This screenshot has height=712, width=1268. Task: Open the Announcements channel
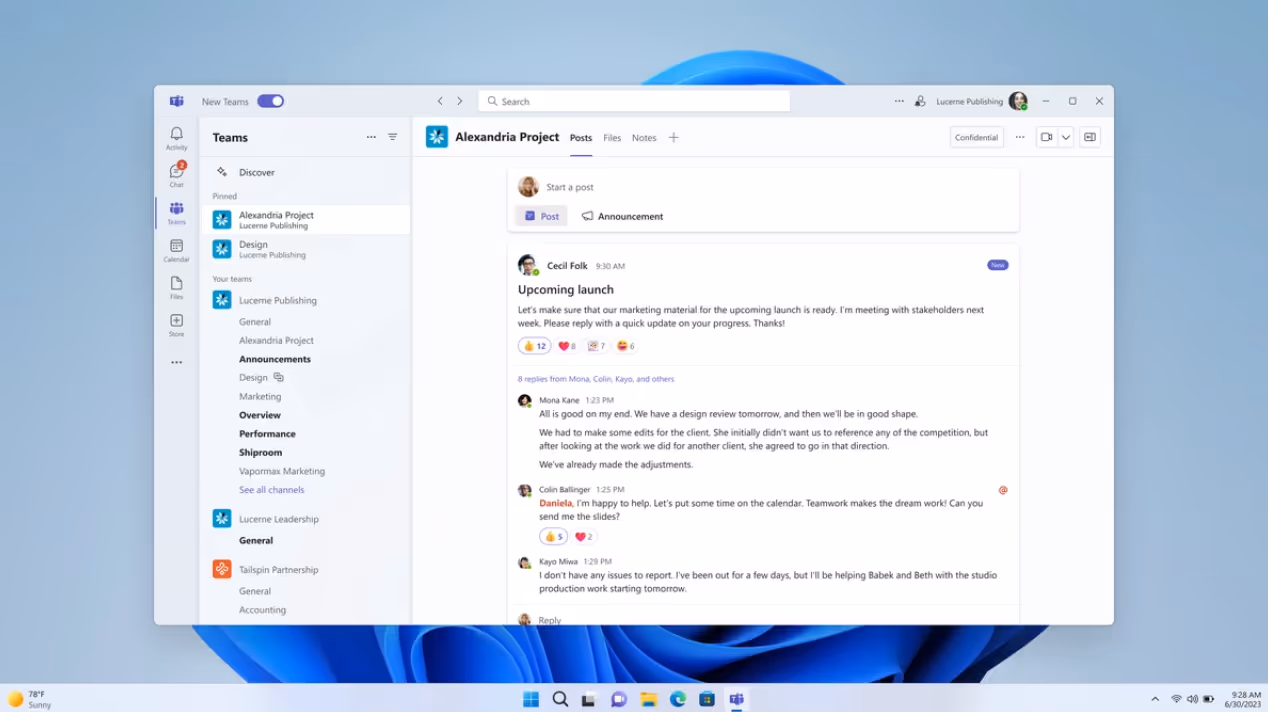pos(275,359)
